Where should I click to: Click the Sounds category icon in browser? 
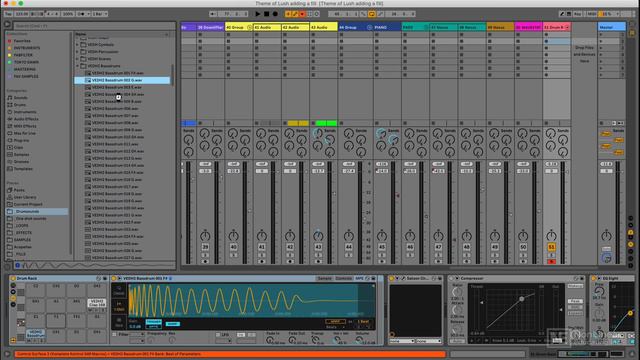pyautogui.click(x=10, y=98)
